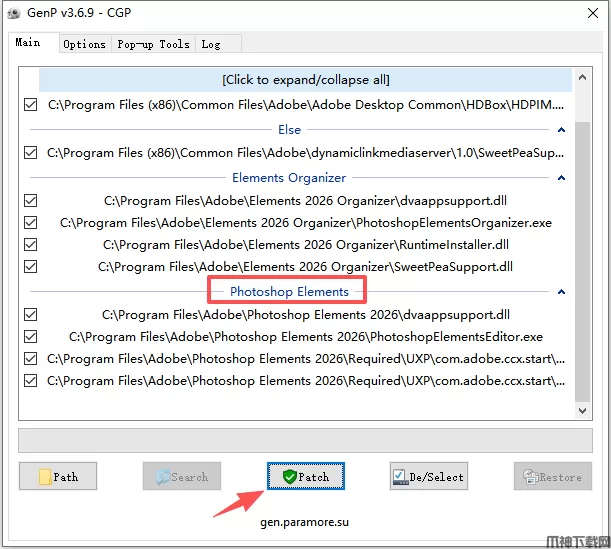Click the restore icon on Restore button
Viewport: 611px width, 549px height.
tap(531, 477)
